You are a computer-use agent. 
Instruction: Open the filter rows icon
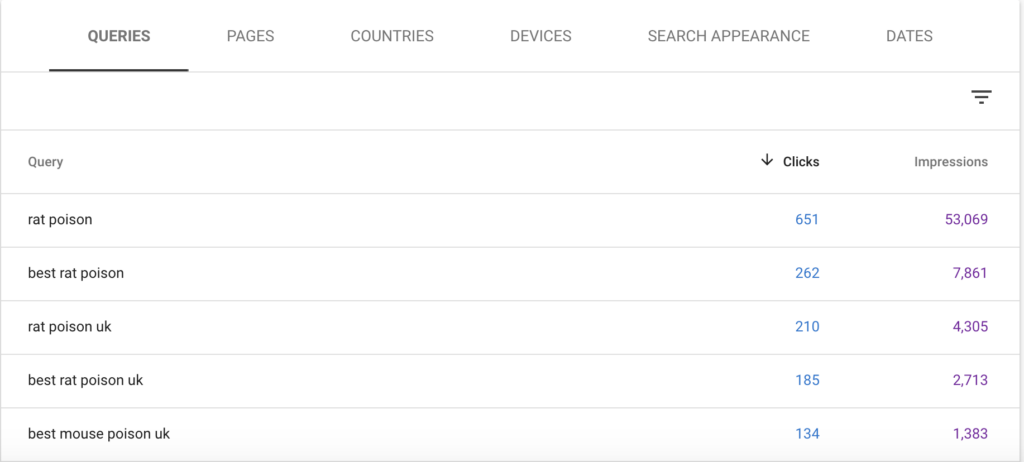pos(981,97)
